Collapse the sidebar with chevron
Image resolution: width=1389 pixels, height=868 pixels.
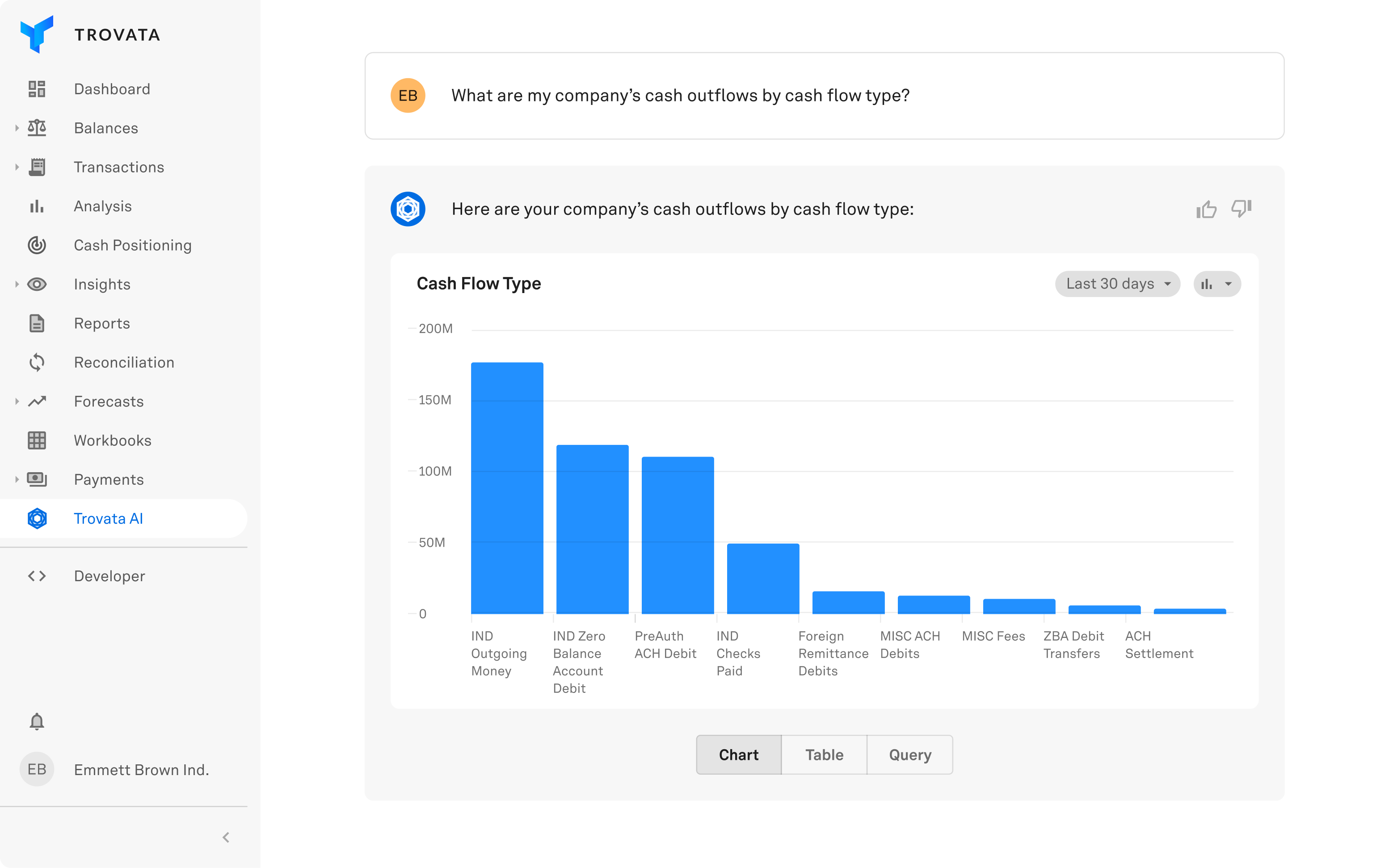226,838
